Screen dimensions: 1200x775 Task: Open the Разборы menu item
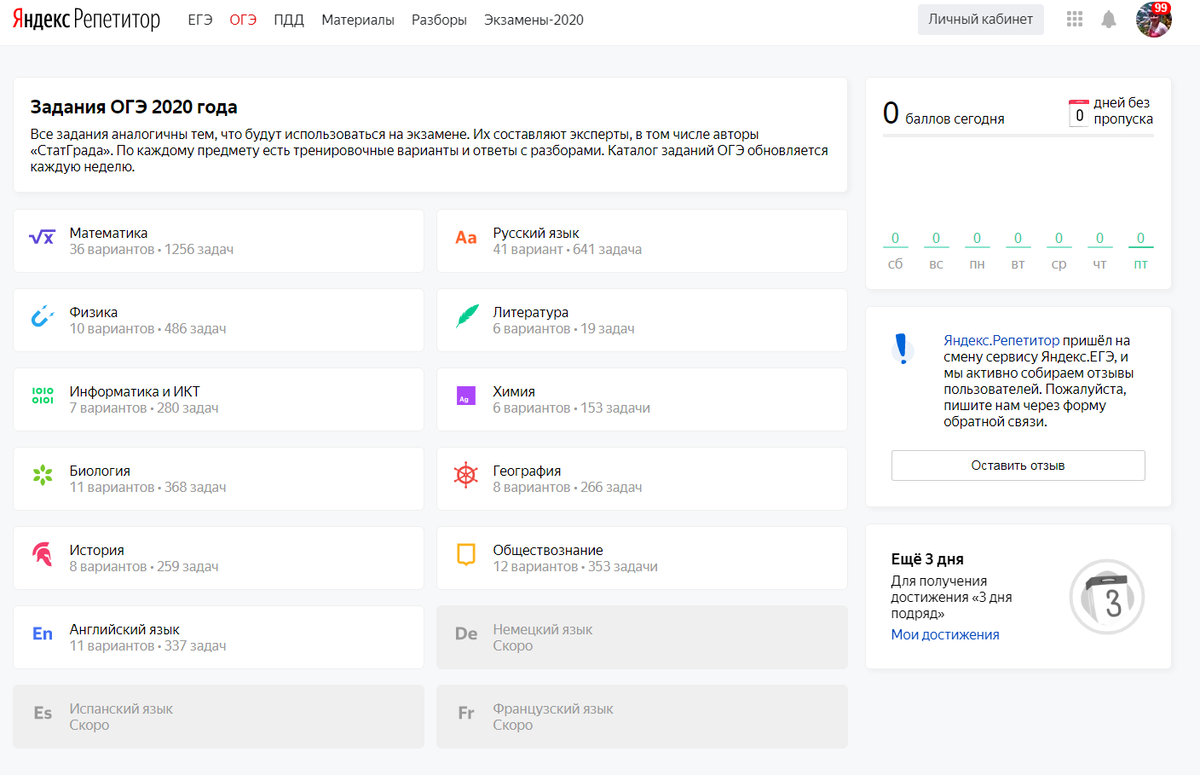439,20
